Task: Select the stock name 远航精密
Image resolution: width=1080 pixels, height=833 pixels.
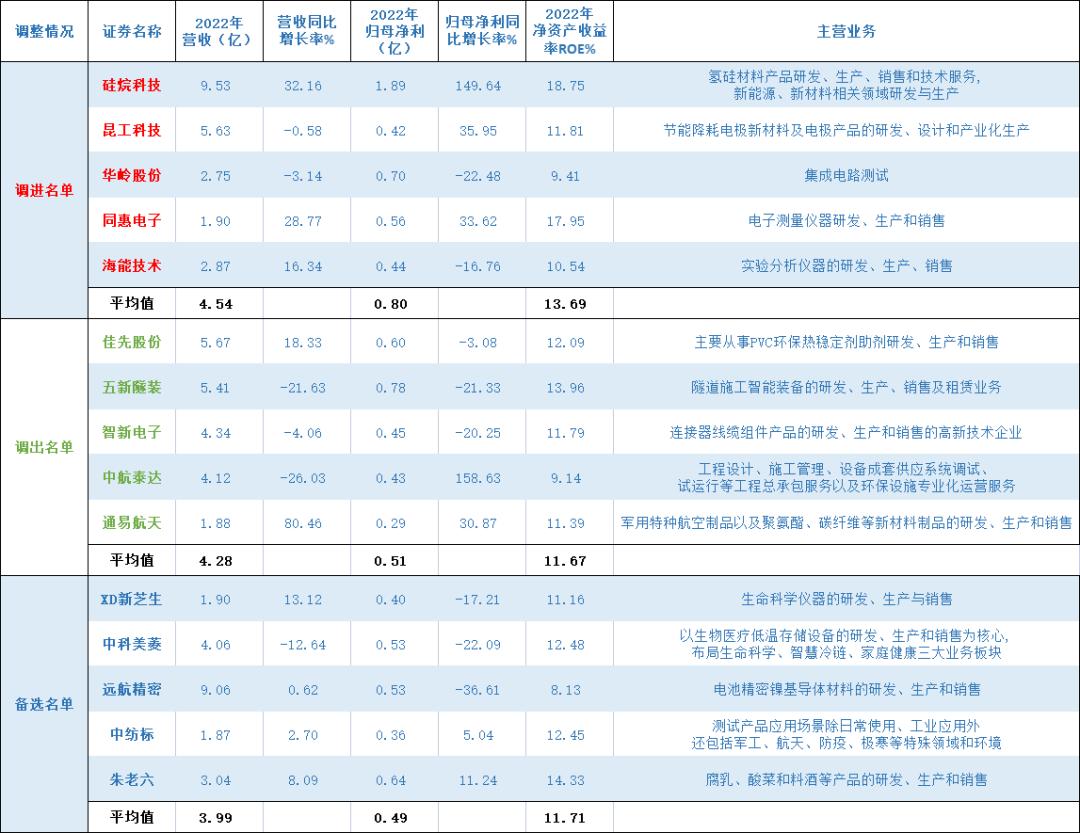Action: [132, 689]
